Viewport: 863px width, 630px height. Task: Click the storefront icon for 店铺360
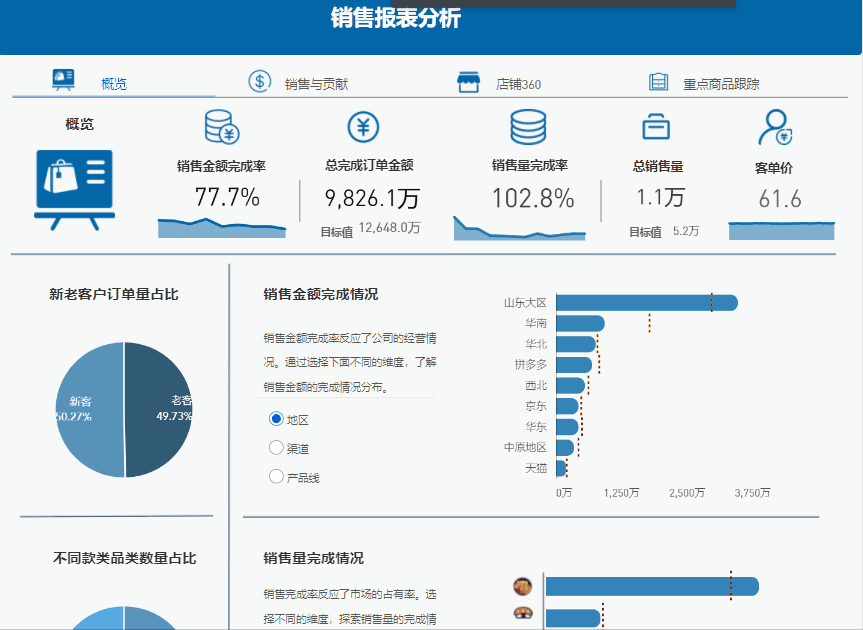(468, 82)
